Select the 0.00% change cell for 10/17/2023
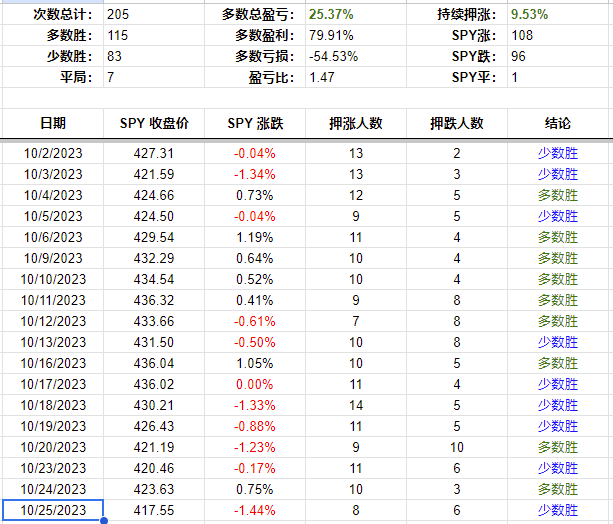 tap(255, 384)
